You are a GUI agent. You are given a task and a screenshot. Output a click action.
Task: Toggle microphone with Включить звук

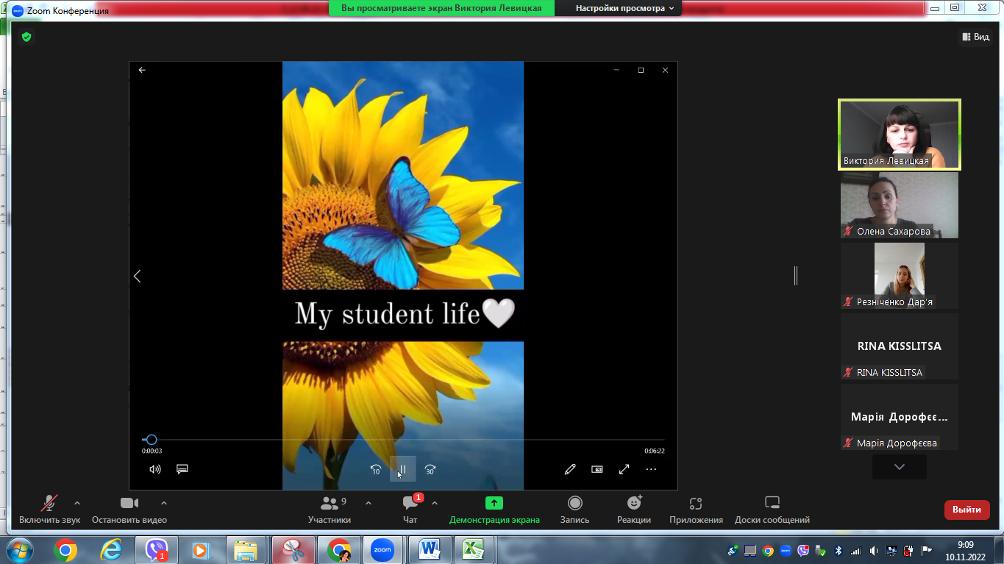(x=49, y=509)
